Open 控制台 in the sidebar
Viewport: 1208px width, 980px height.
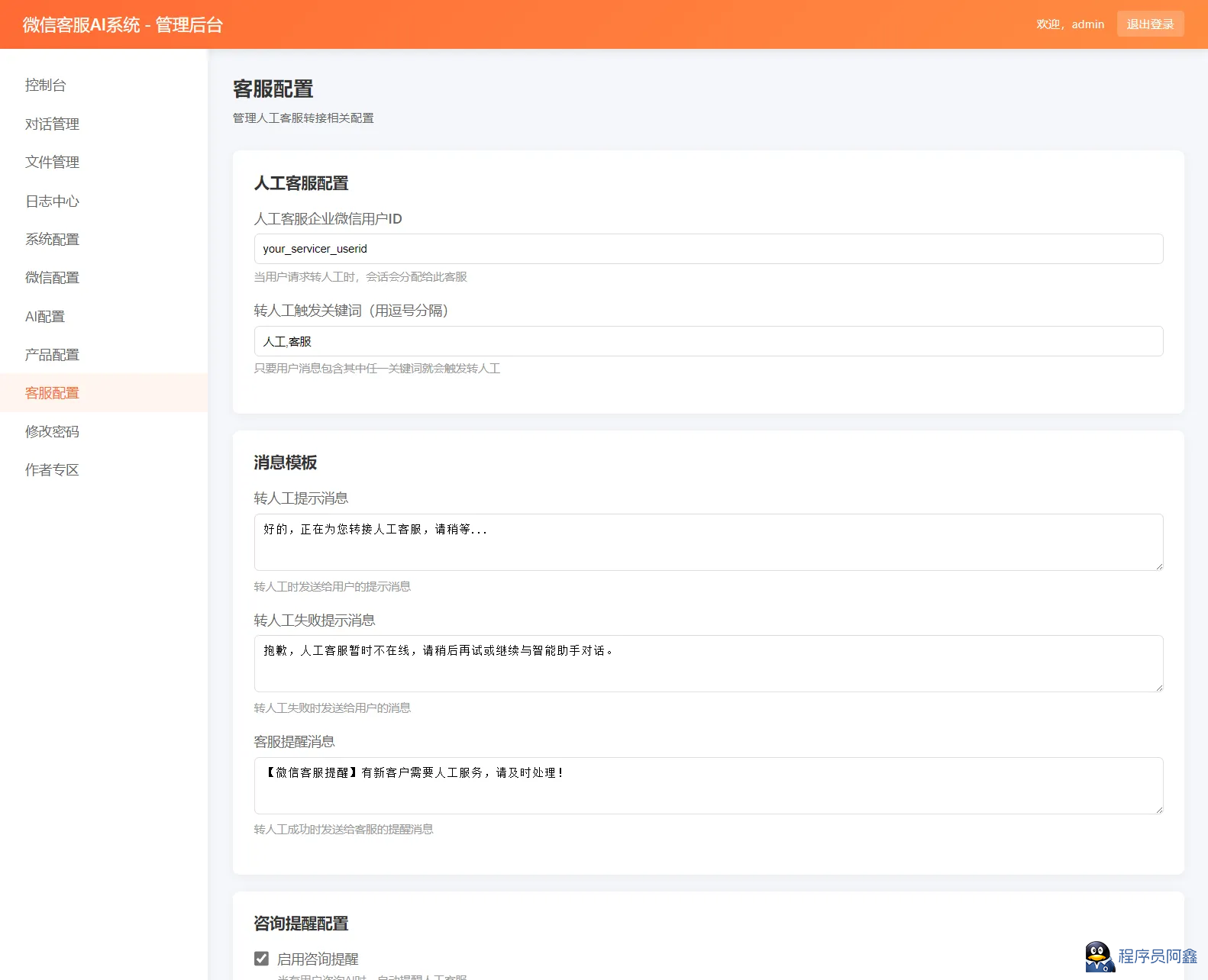[x=46, y=85]
